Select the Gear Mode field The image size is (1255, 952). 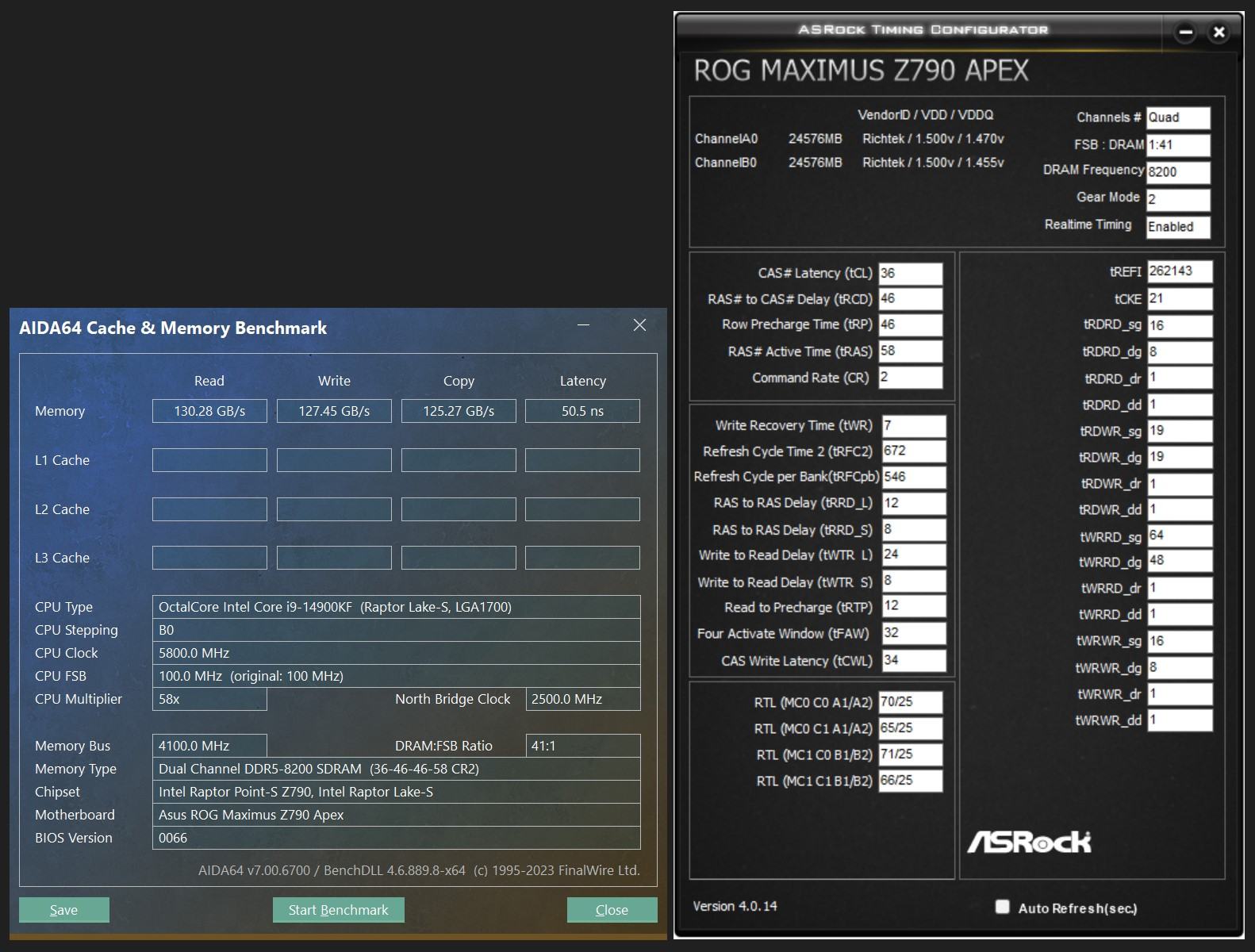tap(1178, 199)
